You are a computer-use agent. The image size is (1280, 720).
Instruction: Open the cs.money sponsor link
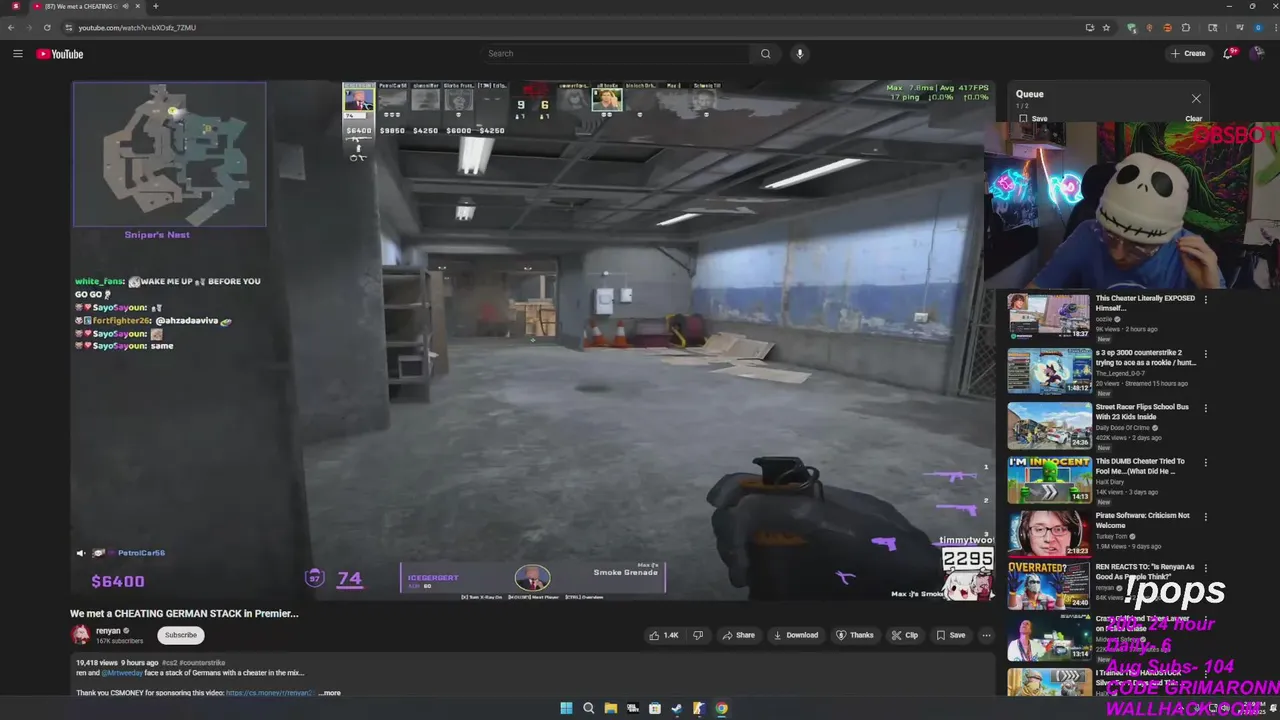pos(270,693)
